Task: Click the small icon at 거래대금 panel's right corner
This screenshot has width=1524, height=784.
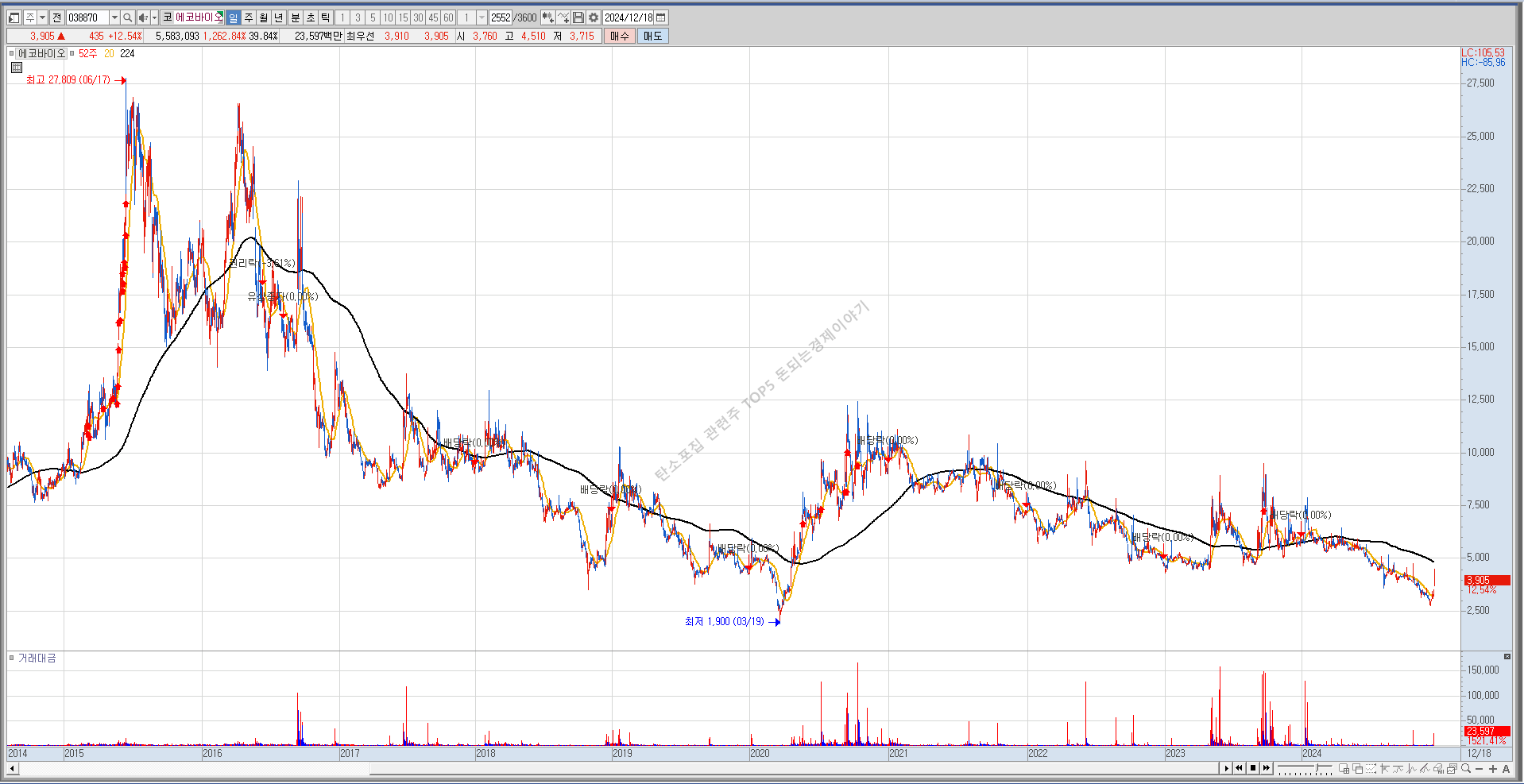Action: [x=1507, y=656]
